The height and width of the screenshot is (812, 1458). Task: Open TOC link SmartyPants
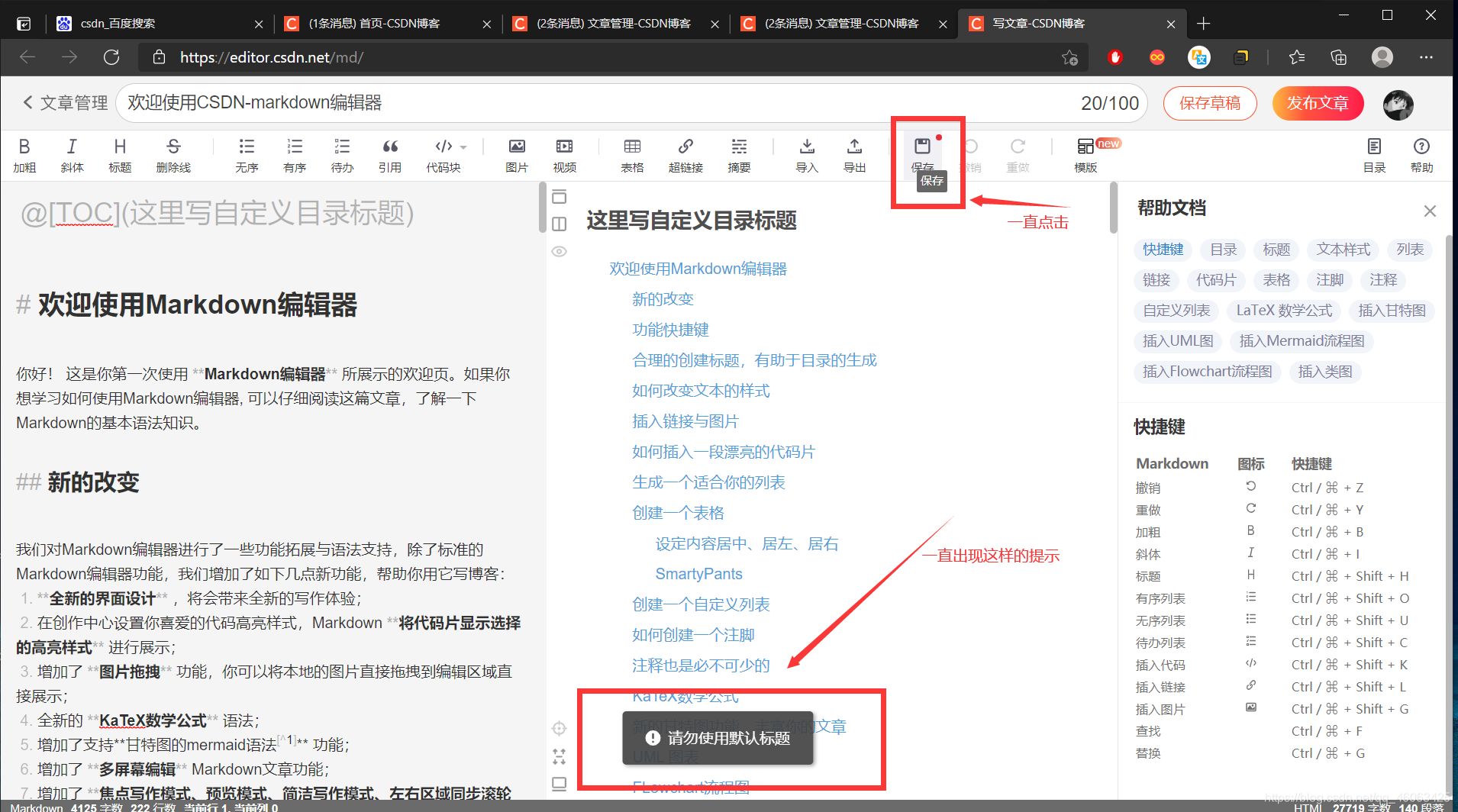coord(698,574)
